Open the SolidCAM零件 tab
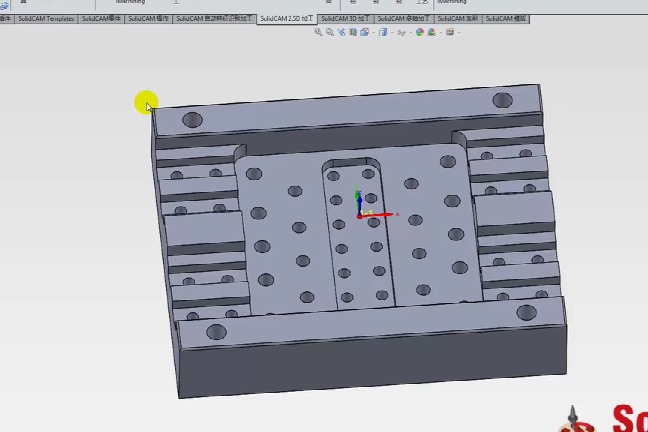The image size is (648, 432). click(101, 19)
